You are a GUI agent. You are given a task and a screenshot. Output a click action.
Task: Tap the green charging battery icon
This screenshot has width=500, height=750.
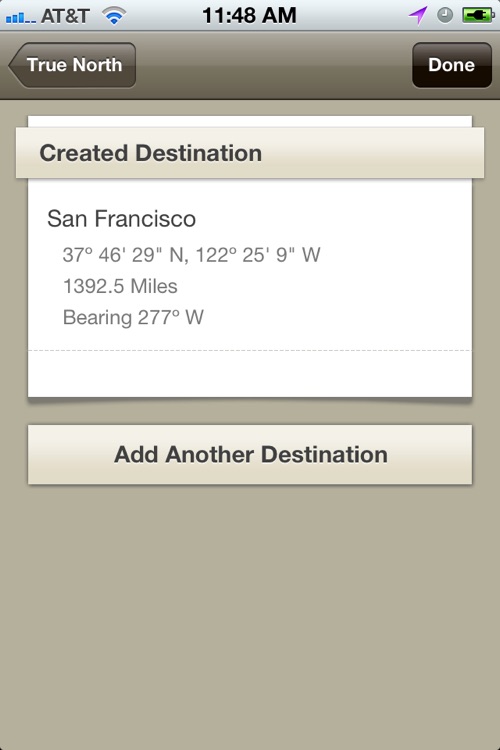coord(478,15)
